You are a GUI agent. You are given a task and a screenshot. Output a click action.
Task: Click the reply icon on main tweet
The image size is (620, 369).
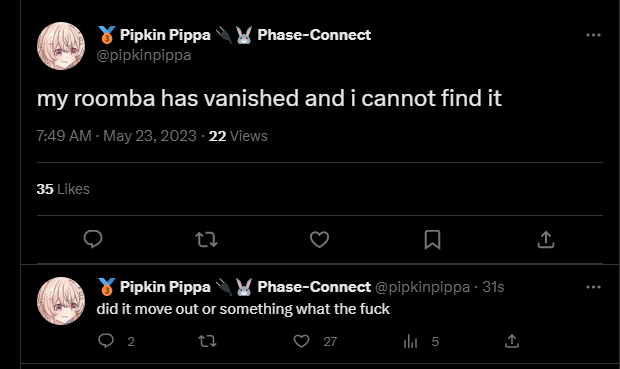coord(93,239)
